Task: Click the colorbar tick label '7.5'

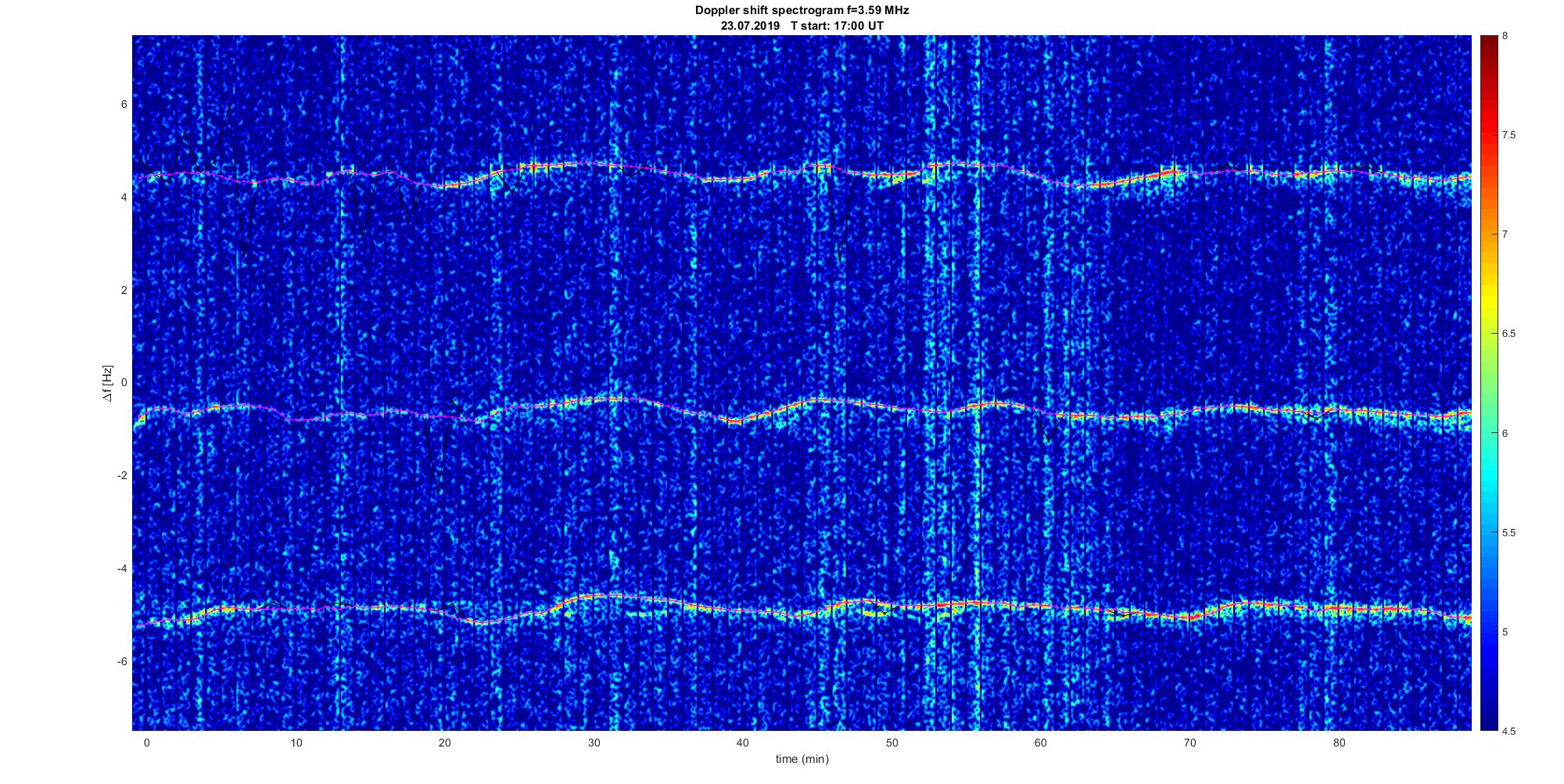Action: (x=1508, y=135)
